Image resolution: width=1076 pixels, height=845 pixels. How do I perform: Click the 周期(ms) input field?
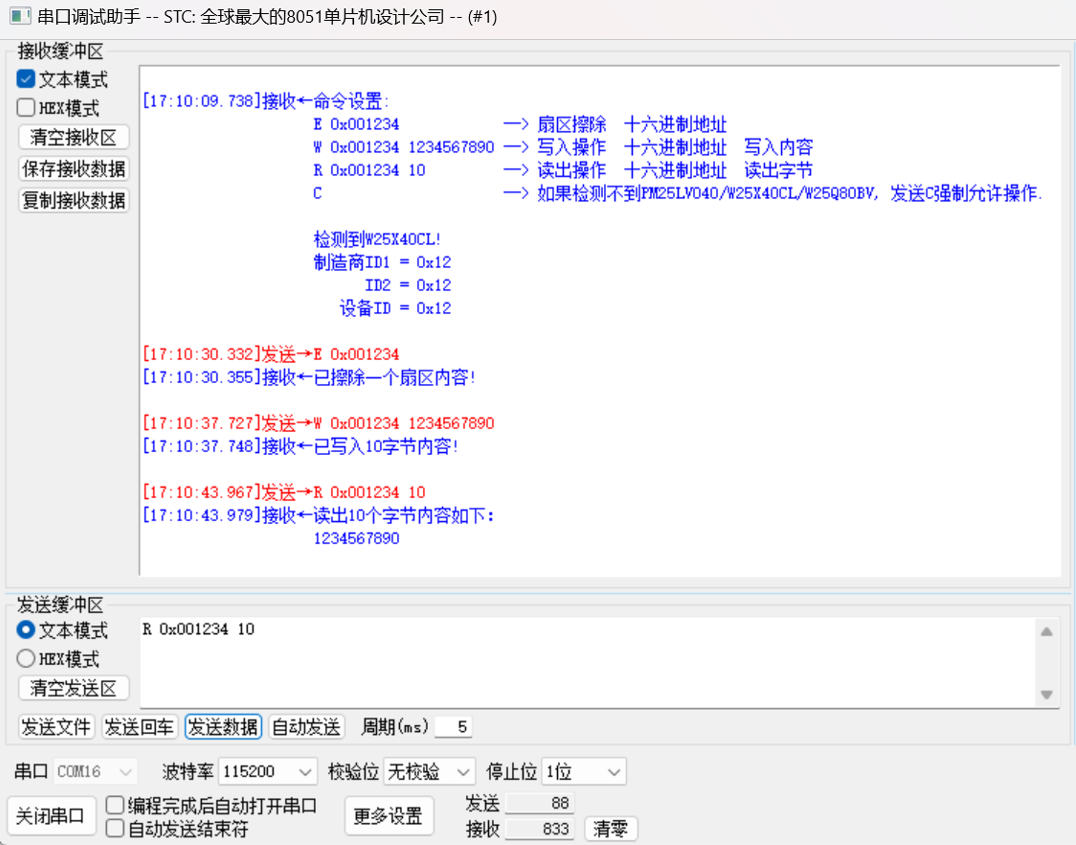453,727
